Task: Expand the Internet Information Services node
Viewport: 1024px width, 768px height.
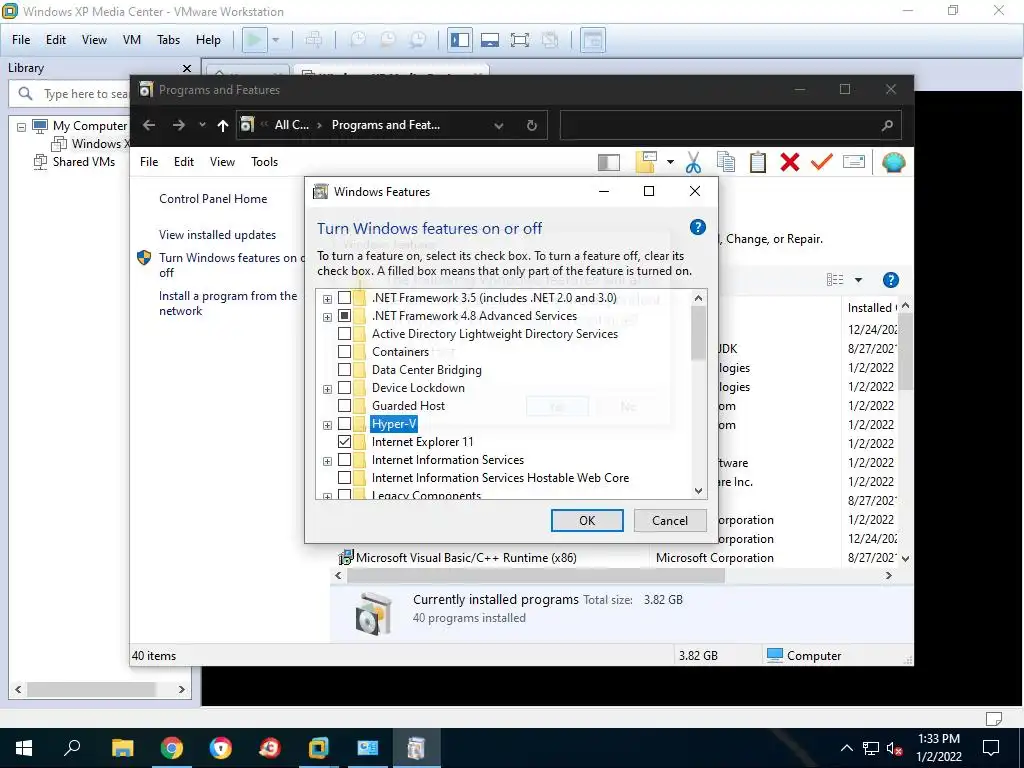Action: [327, 461]
